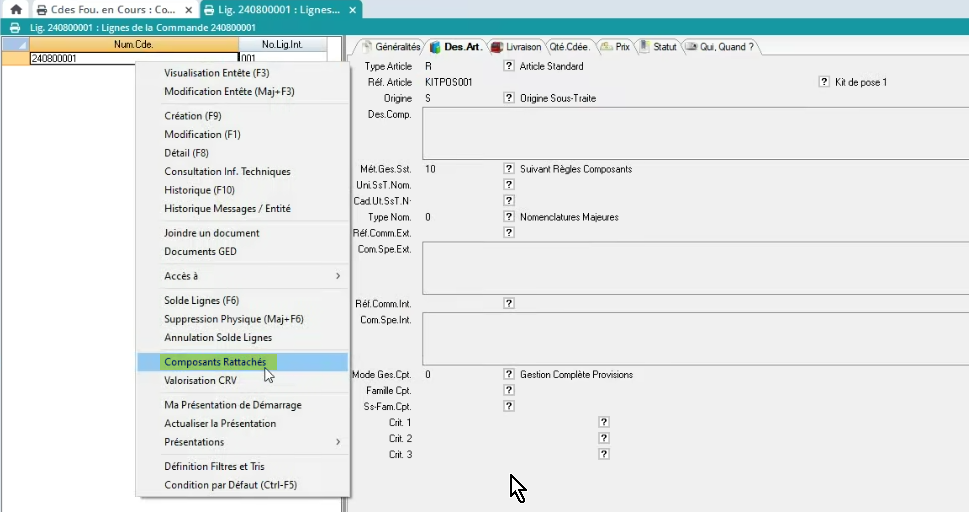Choose Historique (F10) from context menu
This screenshot has height=512, width=969.
pyautogui.click(x=199, y=190)
